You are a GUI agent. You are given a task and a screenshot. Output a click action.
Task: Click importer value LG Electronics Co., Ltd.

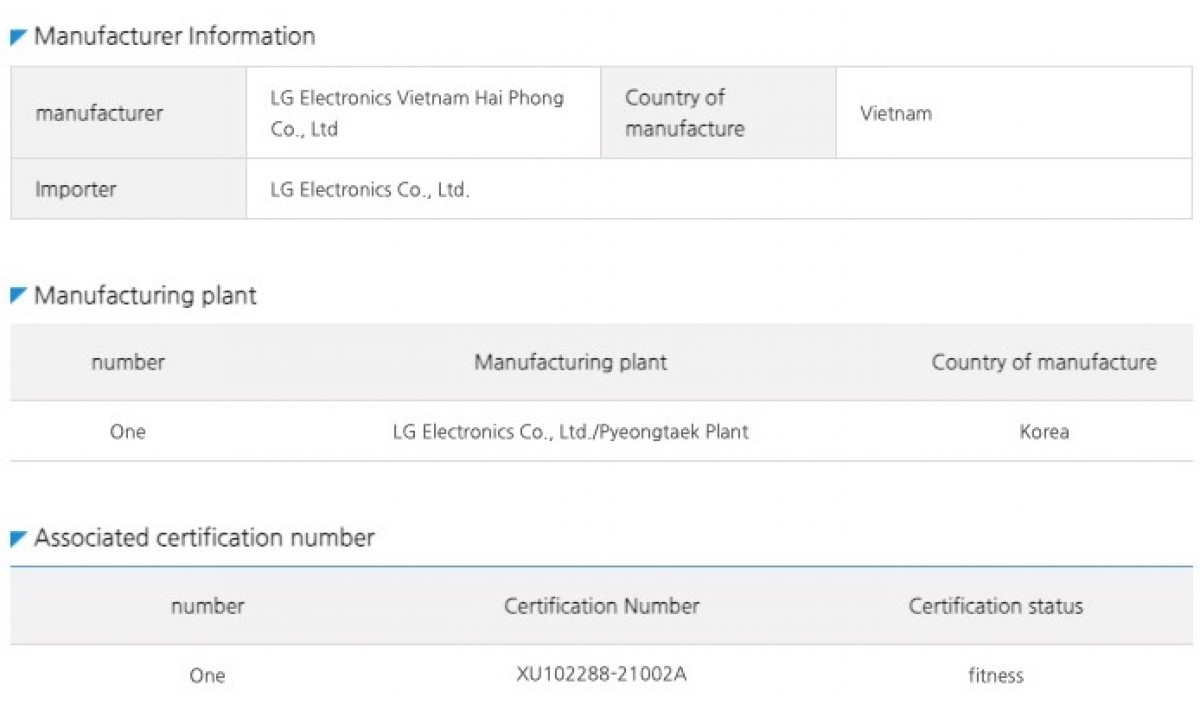(370, 190)
